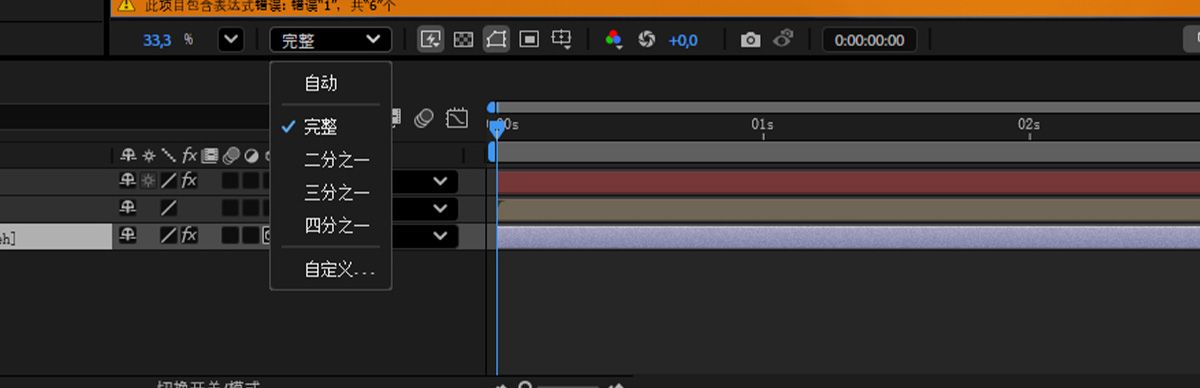This screenshot has width=1200, height=388.
Task: Select the tan layer bar in timeline
Action: (848, 209)
